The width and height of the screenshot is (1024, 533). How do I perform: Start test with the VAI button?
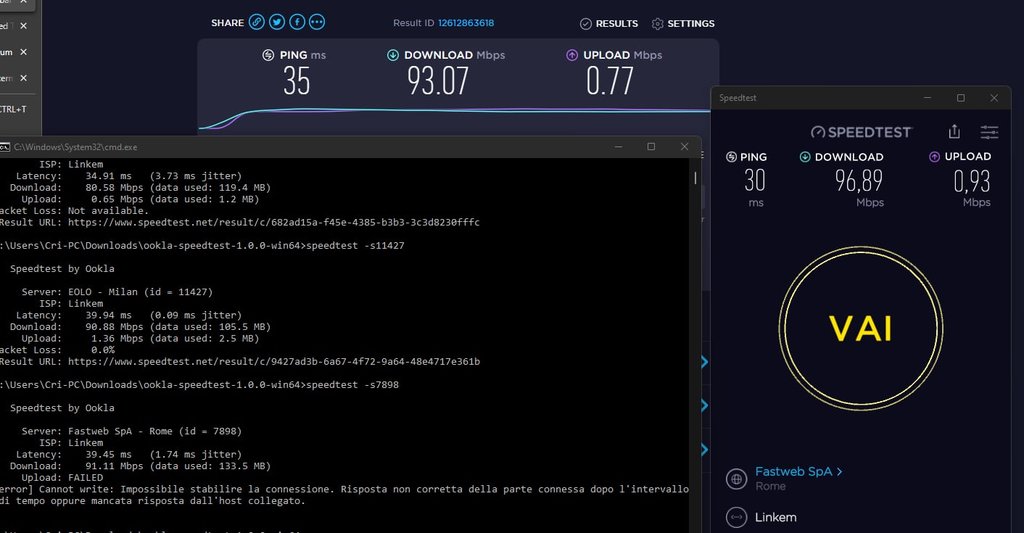(861, 329)
